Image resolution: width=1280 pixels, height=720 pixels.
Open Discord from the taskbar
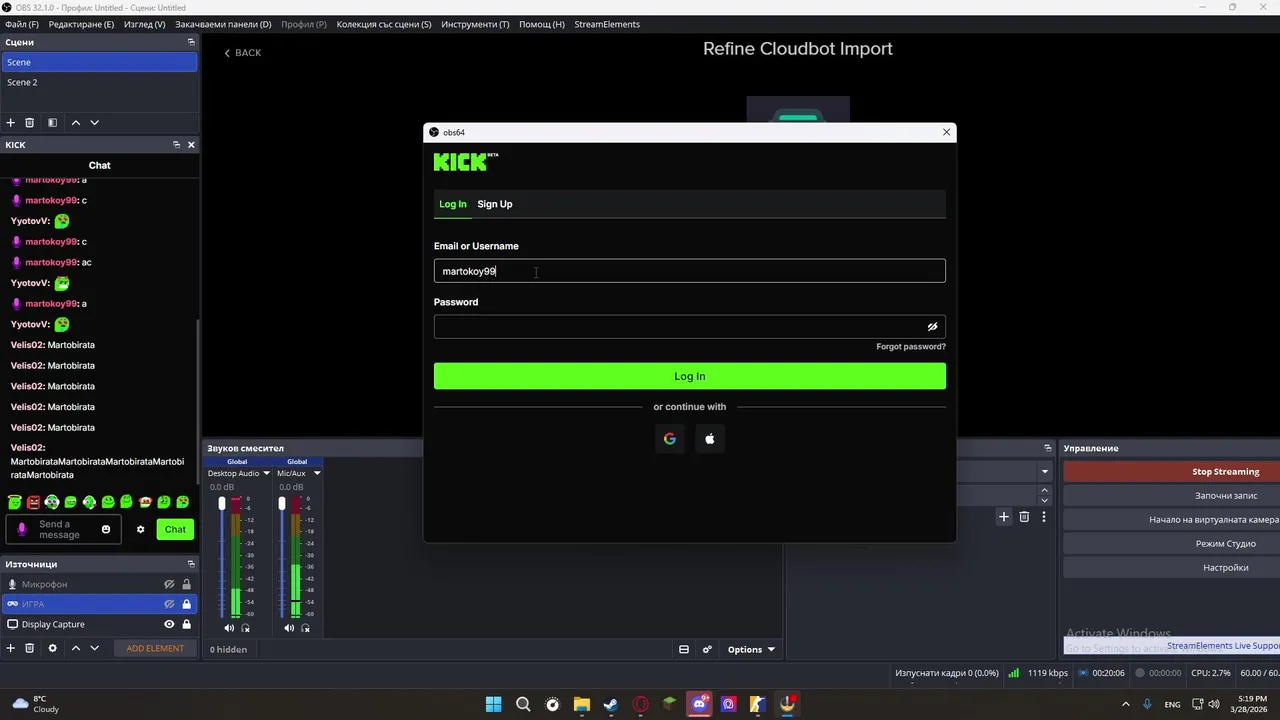click(x=699, y=704)
